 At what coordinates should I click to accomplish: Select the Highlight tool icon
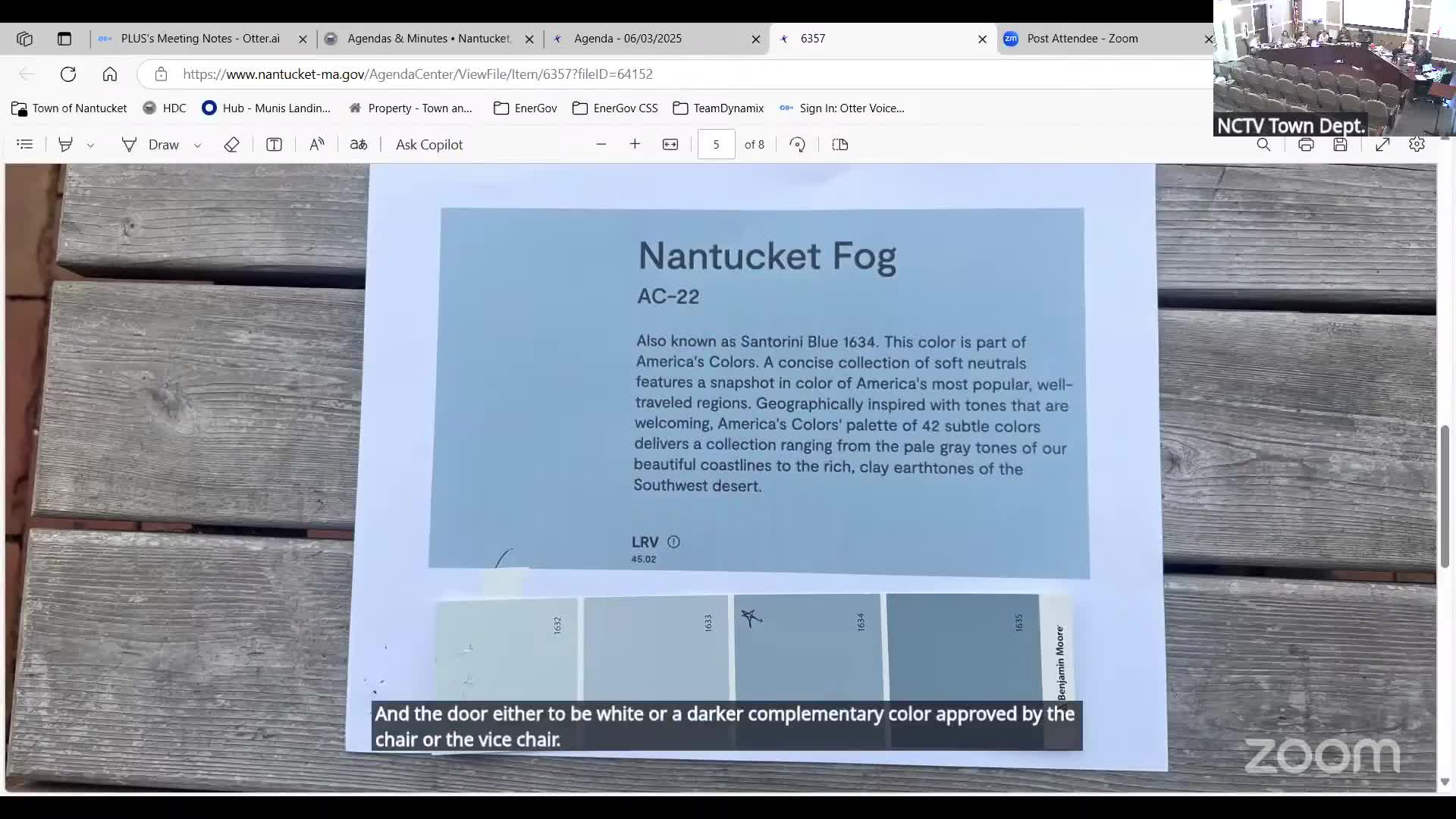tap(66, 144)
